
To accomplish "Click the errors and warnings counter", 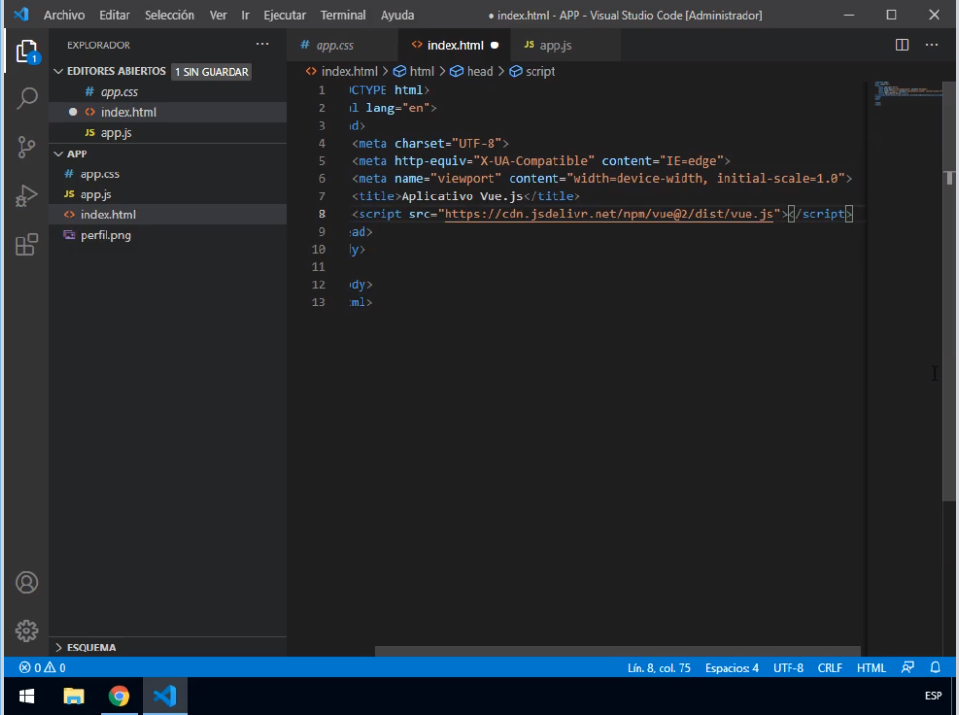I will click(x=42, y=667).
